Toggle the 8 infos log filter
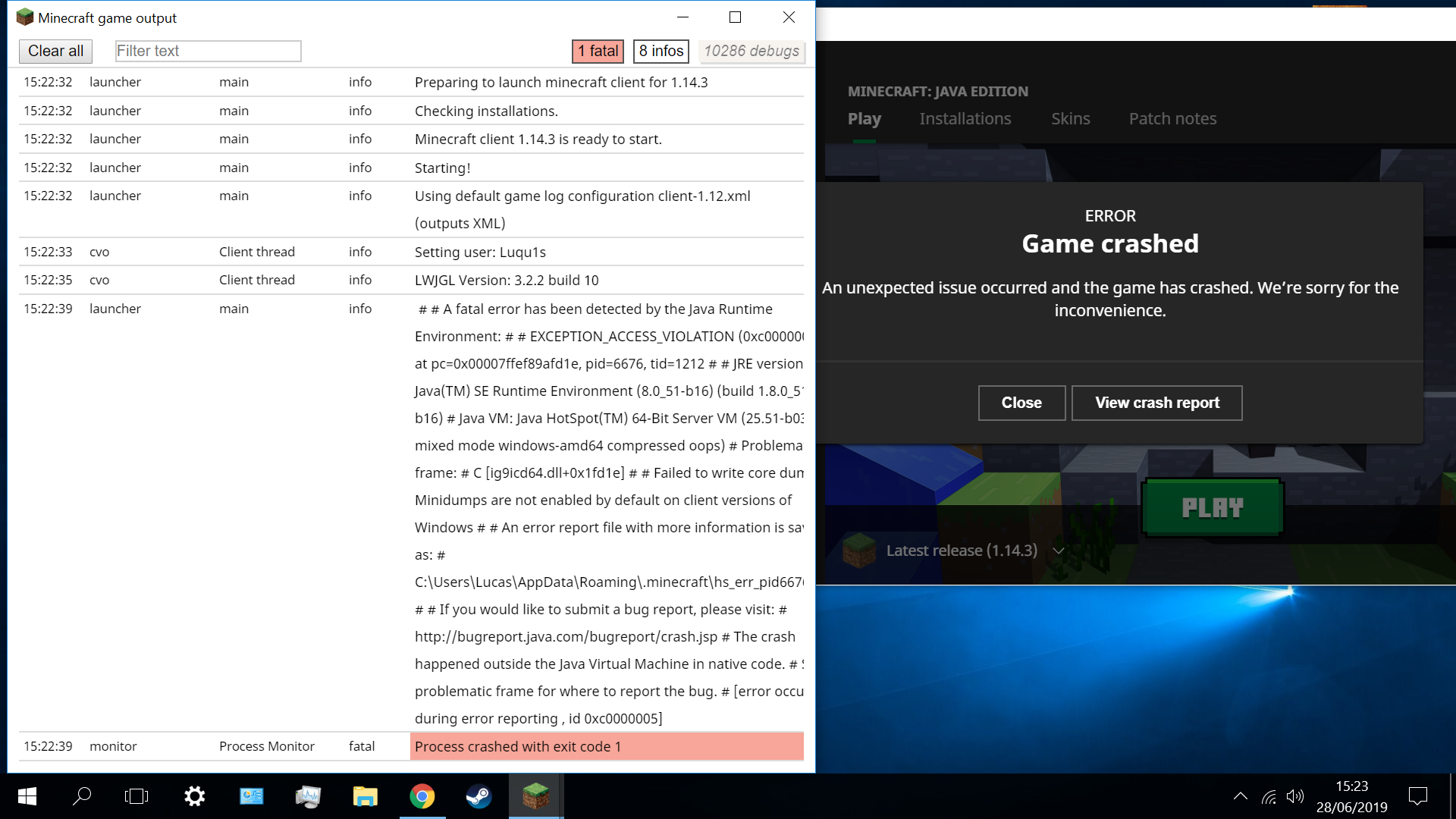 click(x=661, y=51)
